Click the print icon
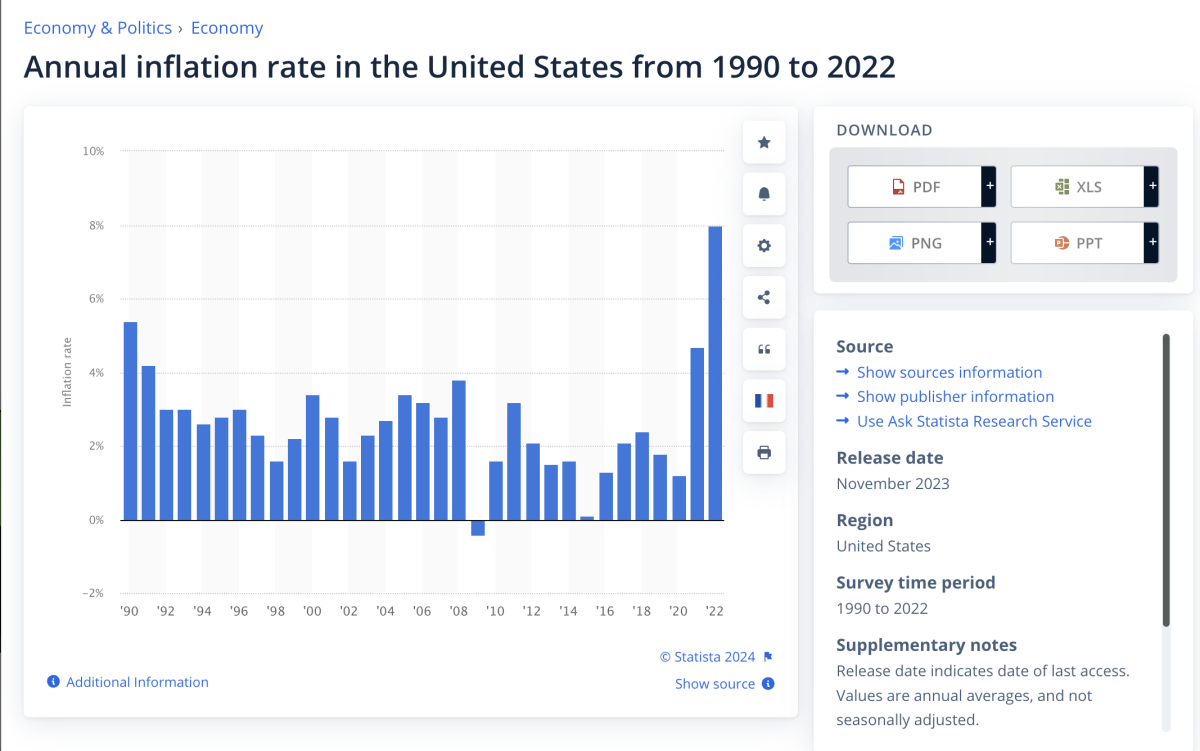This screenshot has height=751, width=1200. point(764,453)
